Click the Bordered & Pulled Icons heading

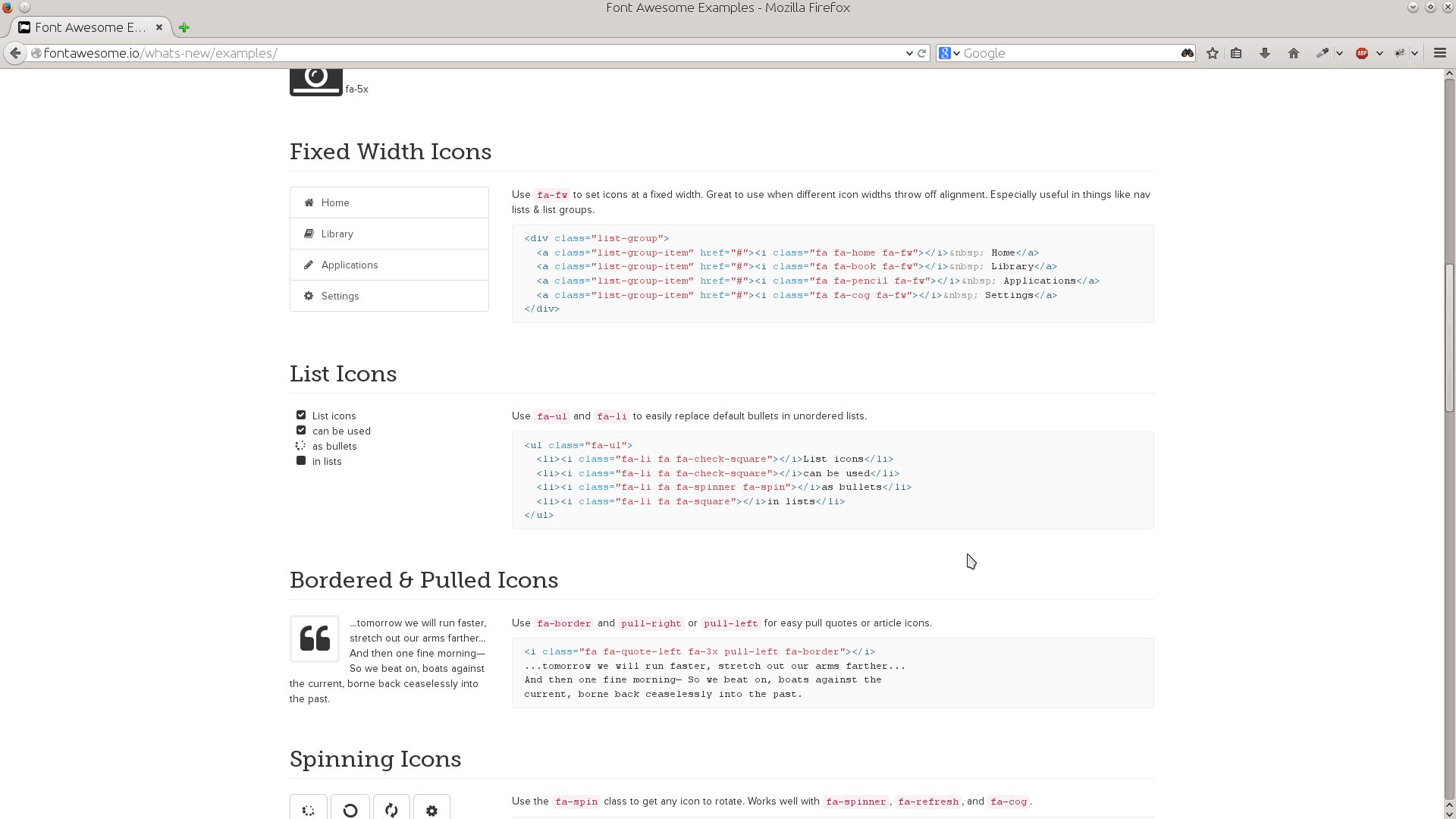tap(424, 580)
